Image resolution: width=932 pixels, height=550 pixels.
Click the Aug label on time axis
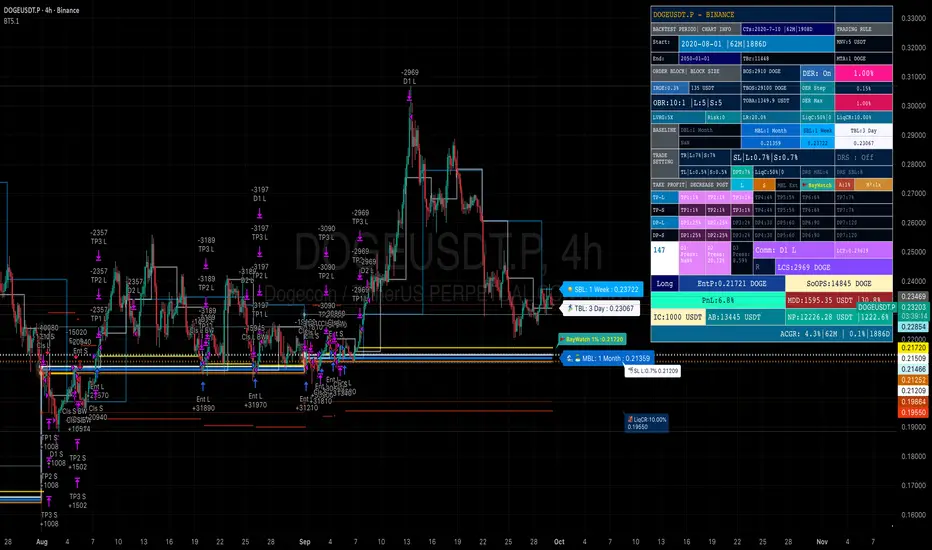point(42,542)
